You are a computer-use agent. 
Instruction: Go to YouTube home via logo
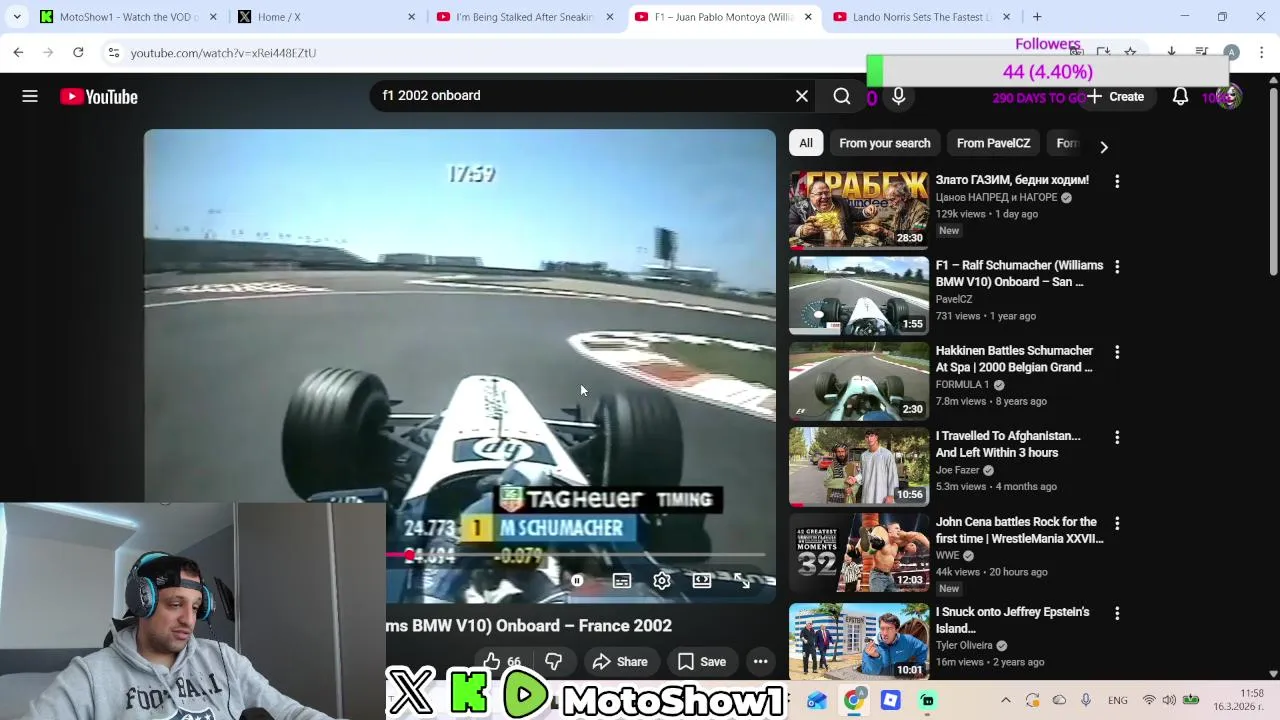coord(99,97)
